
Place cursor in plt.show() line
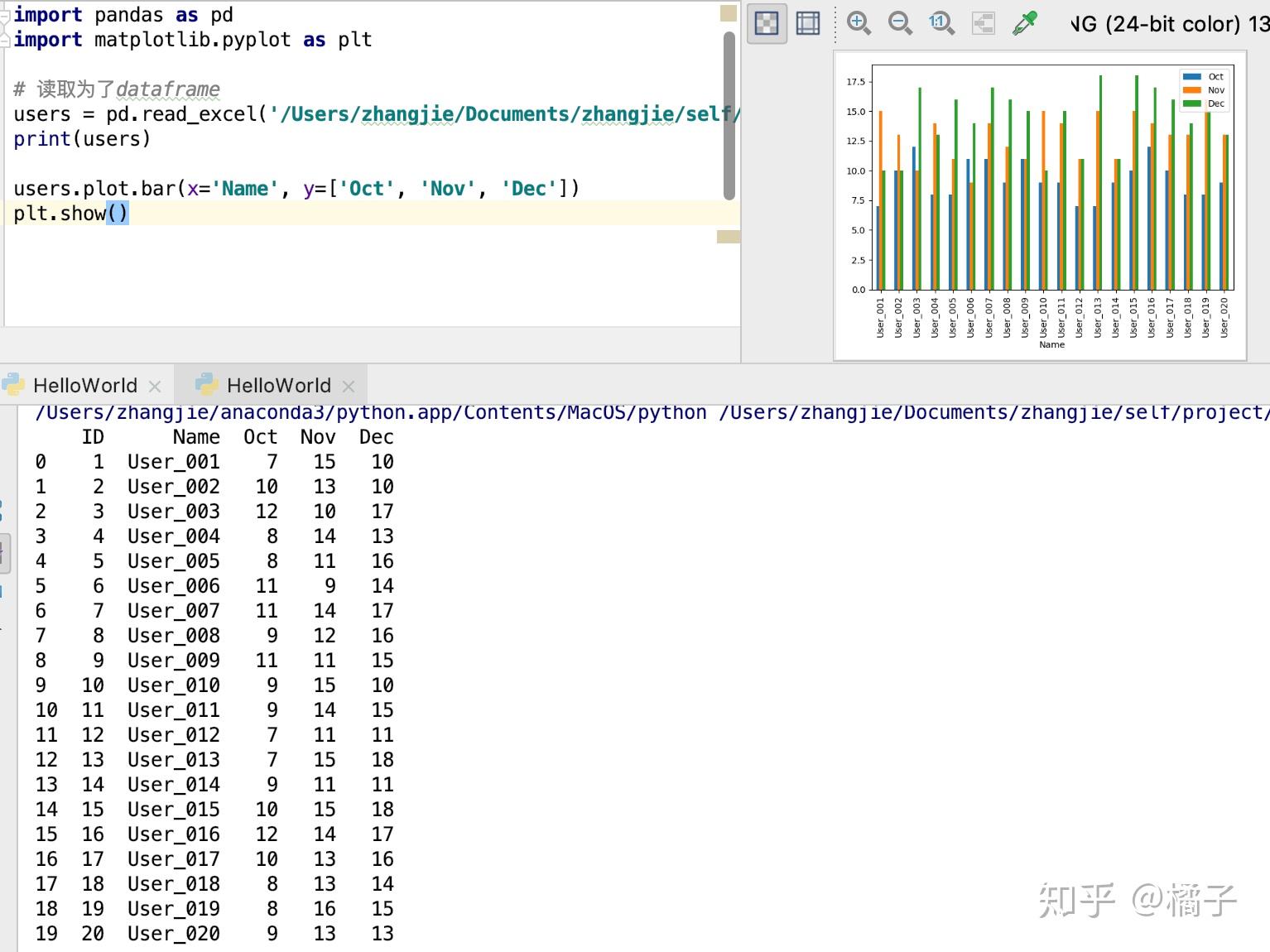71,213
